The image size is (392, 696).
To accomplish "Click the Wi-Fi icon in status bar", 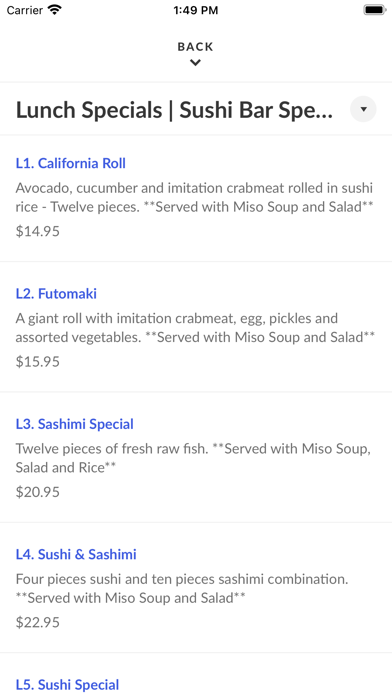I will [x=55, y=10].
